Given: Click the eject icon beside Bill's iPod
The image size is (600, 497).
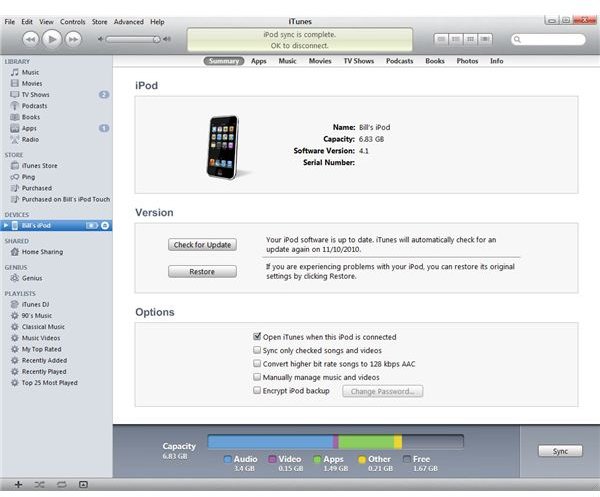Looking at the screenshot, I should [105, 225].
